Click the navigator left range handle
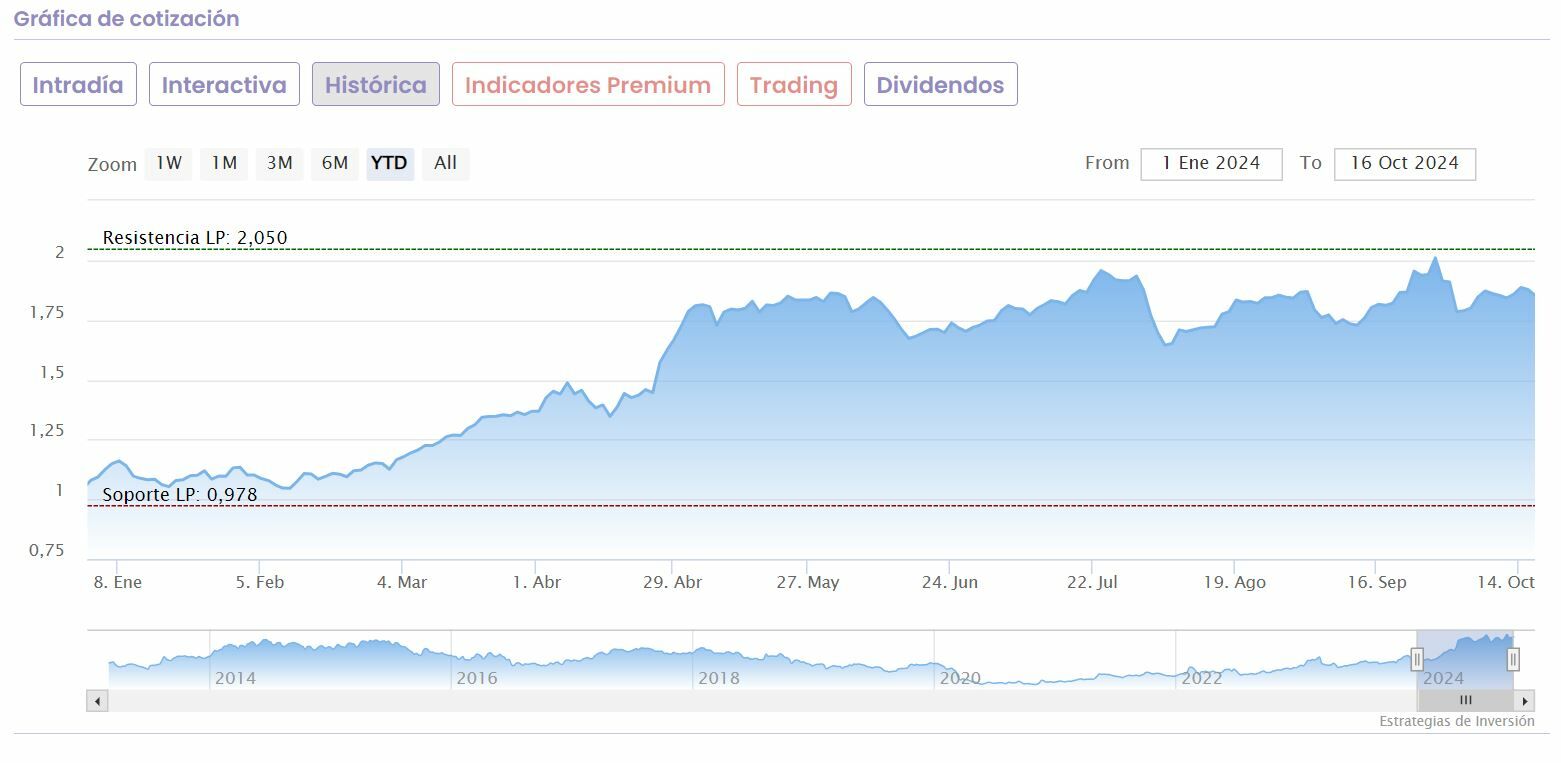Viewport: 1561px width, 763px height. point(1417,659)
